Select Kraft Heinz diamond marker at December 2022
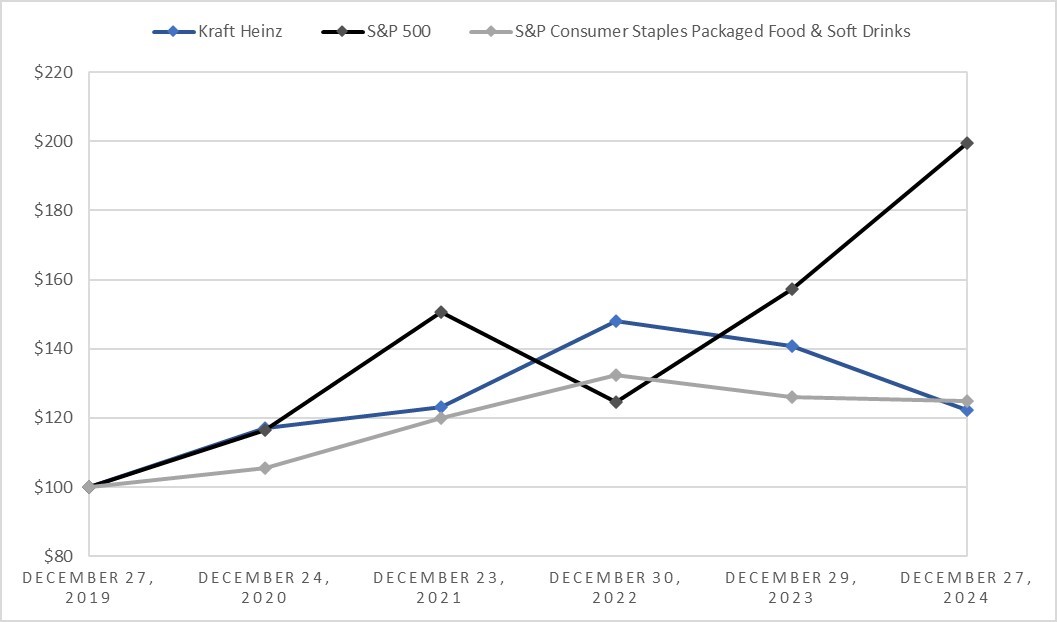 [616, 321]
